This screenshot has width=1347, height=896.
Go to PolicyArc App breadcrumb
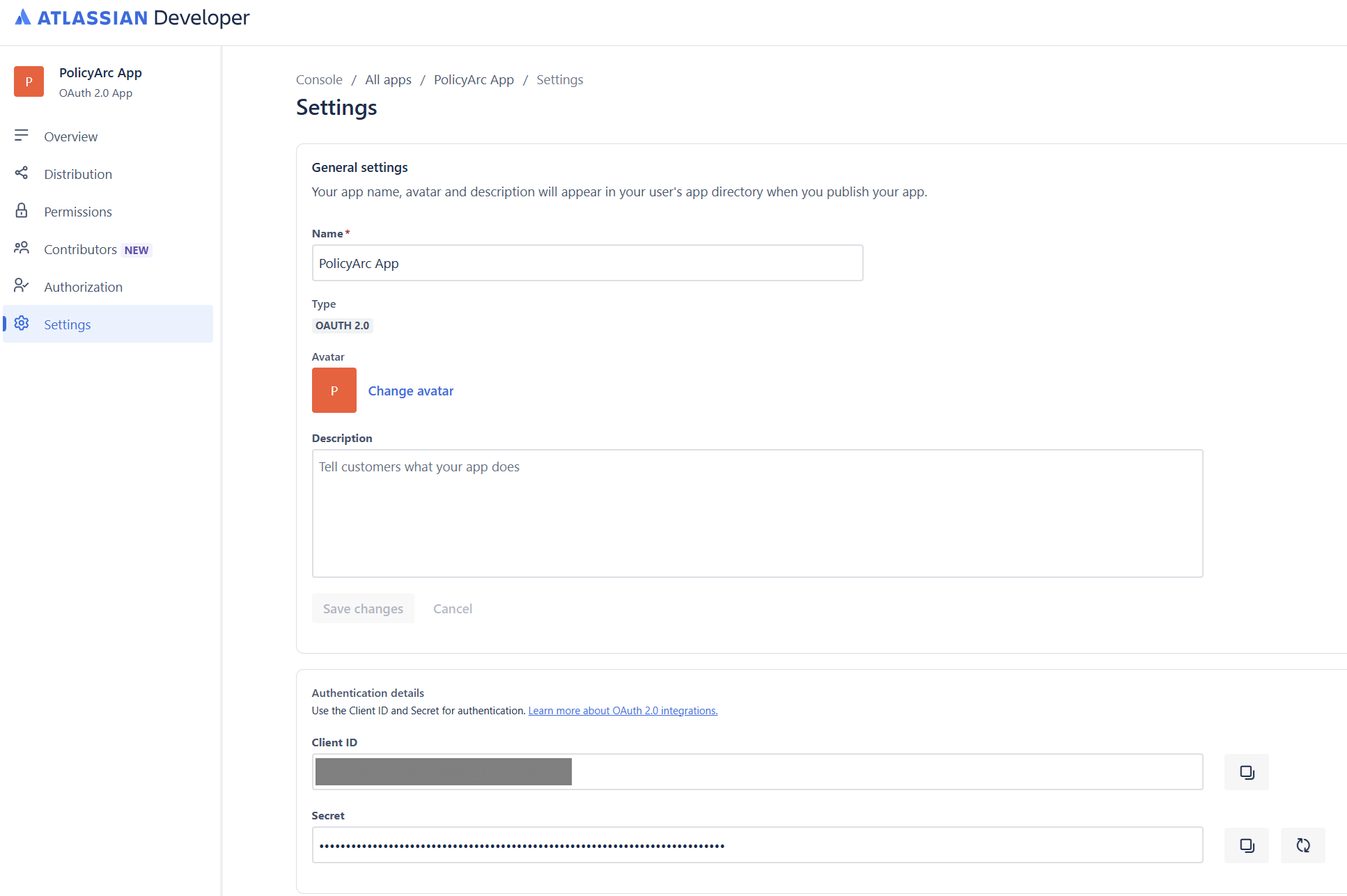pyautogui.click(x=474, y=79)
